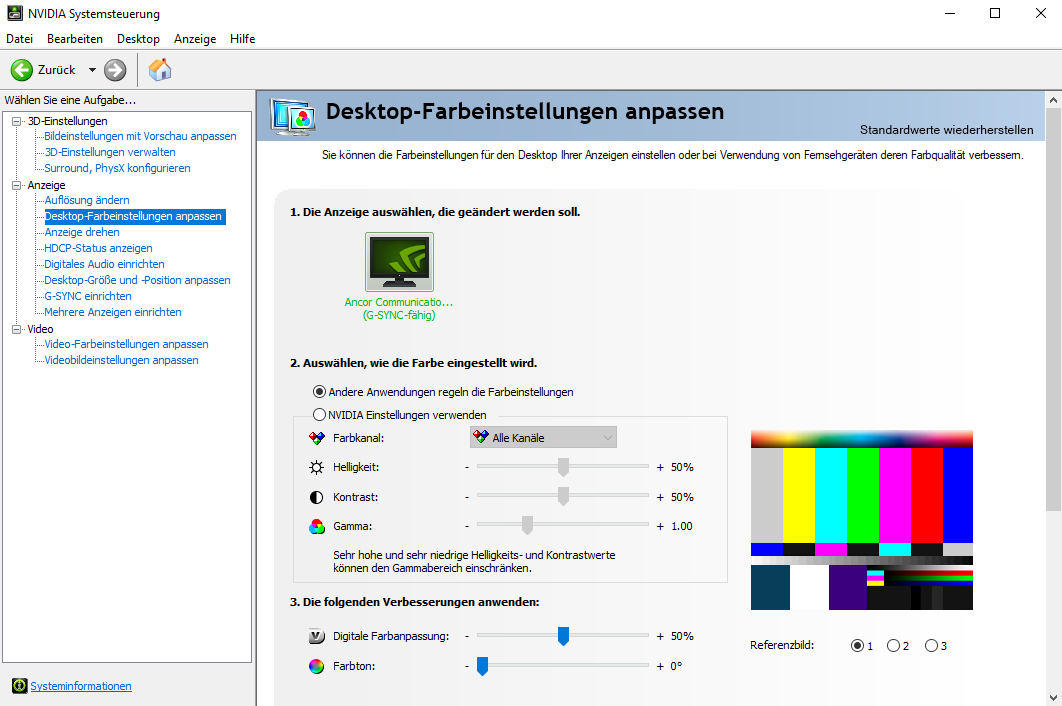This screenshot has height=706, width=1062.
Task: Click the vertical scrollbar thumb
Action: (x=1053, y=309)
